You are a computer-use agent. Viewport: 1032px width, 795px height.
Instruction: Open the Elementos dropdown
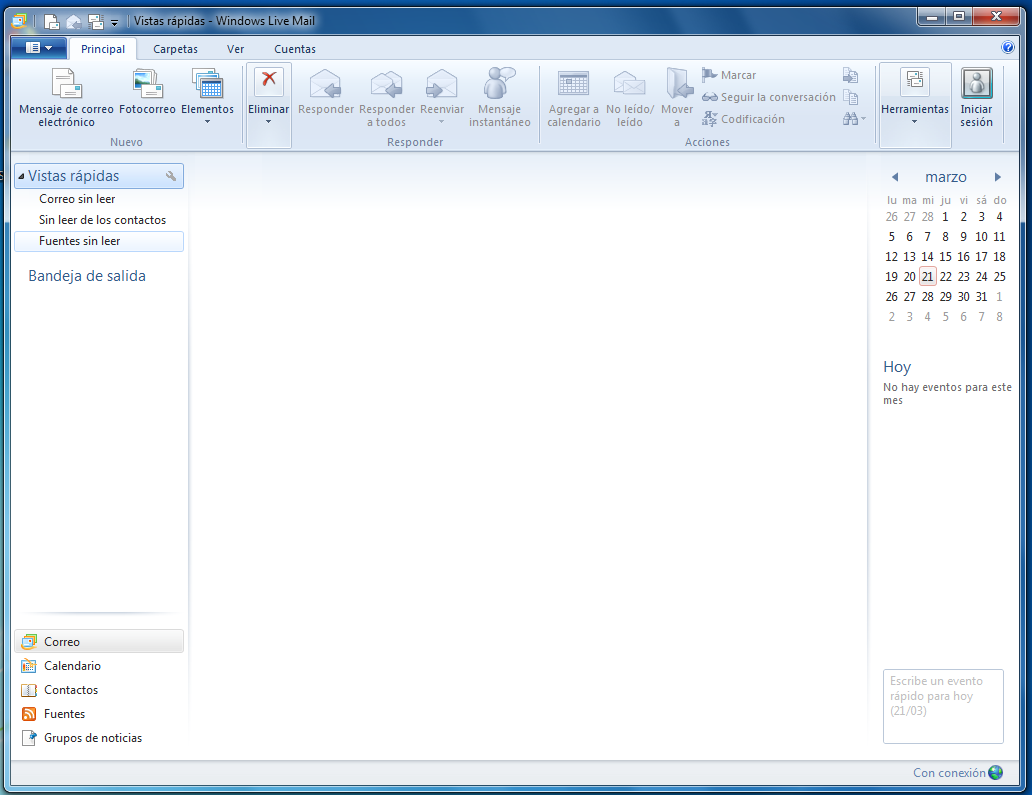pos(207,97)
